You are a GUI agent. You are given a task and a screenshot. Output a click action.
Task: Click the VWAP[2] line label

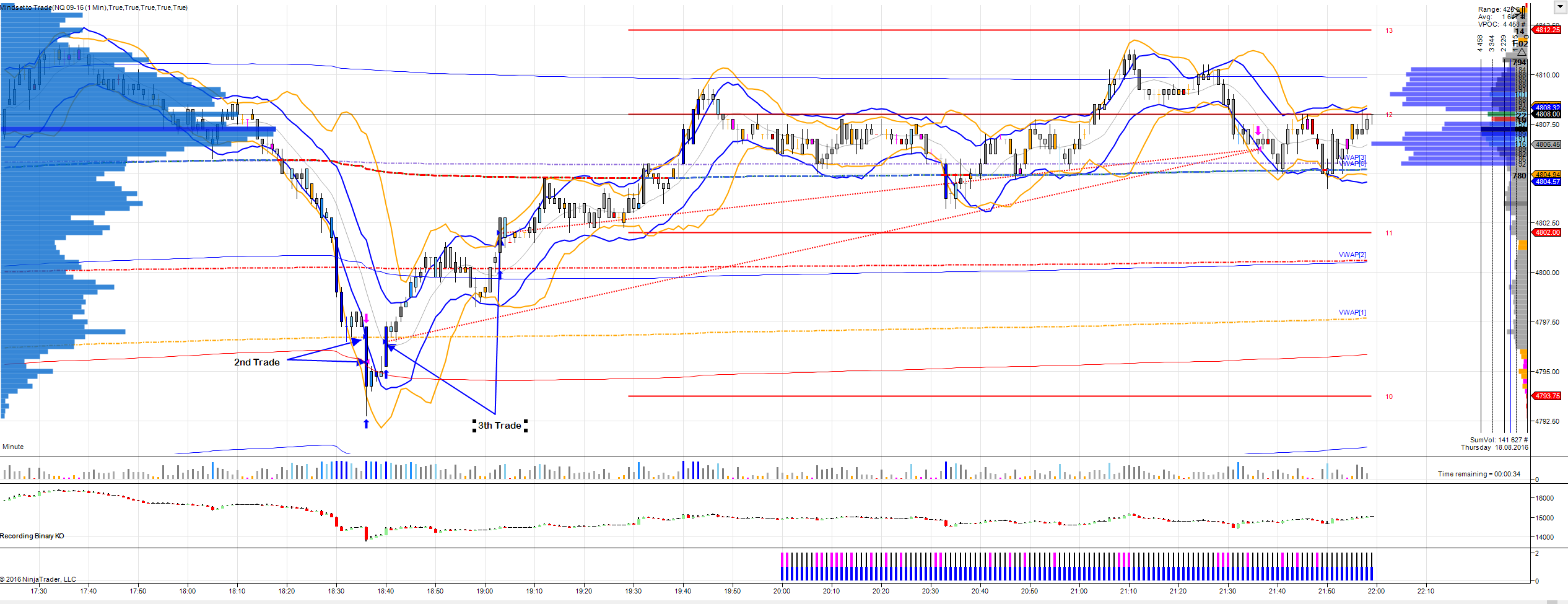[1352, 255]
